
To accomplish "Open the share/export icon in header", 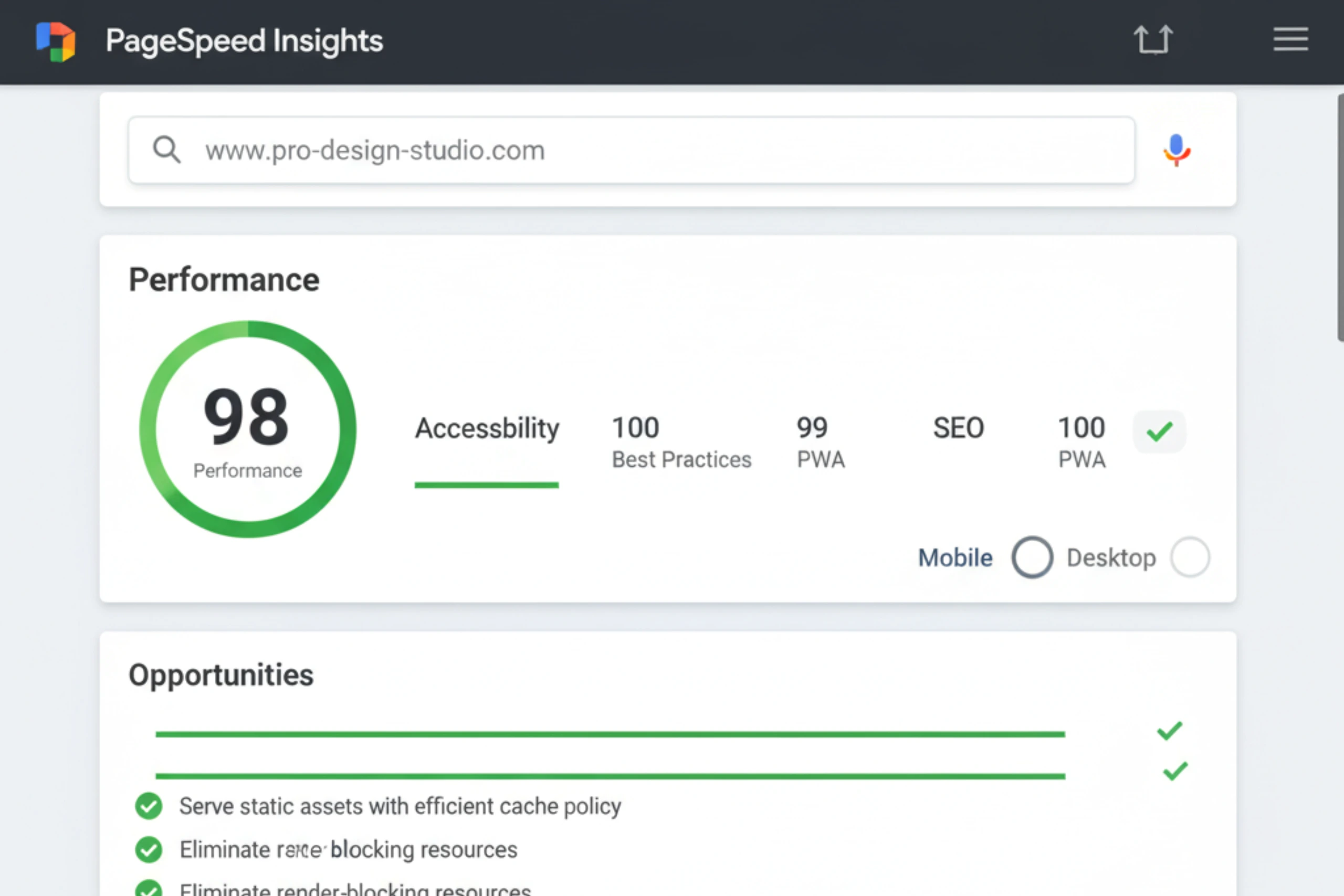I will point(1153,40).
